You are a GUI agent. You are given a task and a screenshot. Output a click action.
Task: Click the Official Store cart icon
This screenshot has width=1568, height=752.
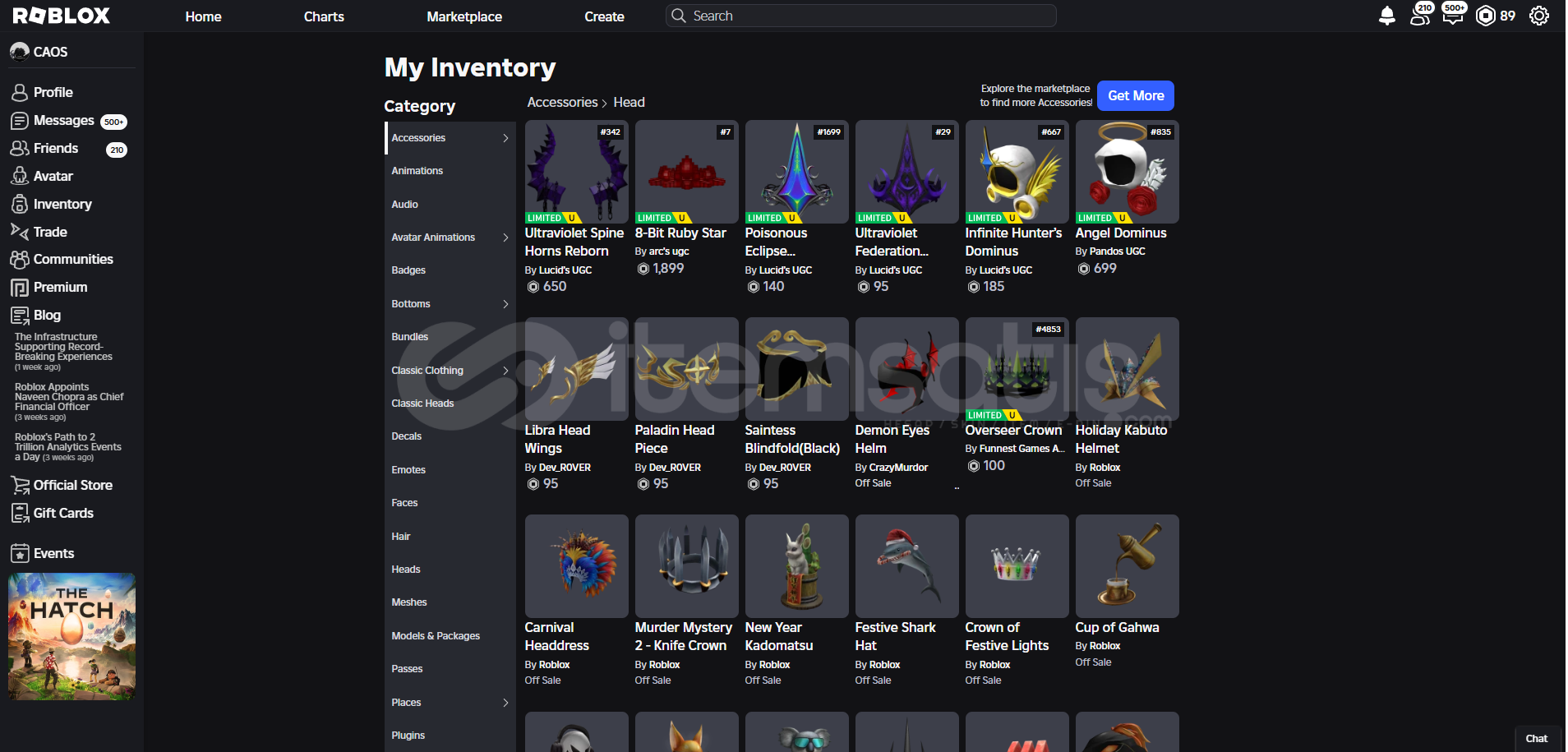coord(20,485)
